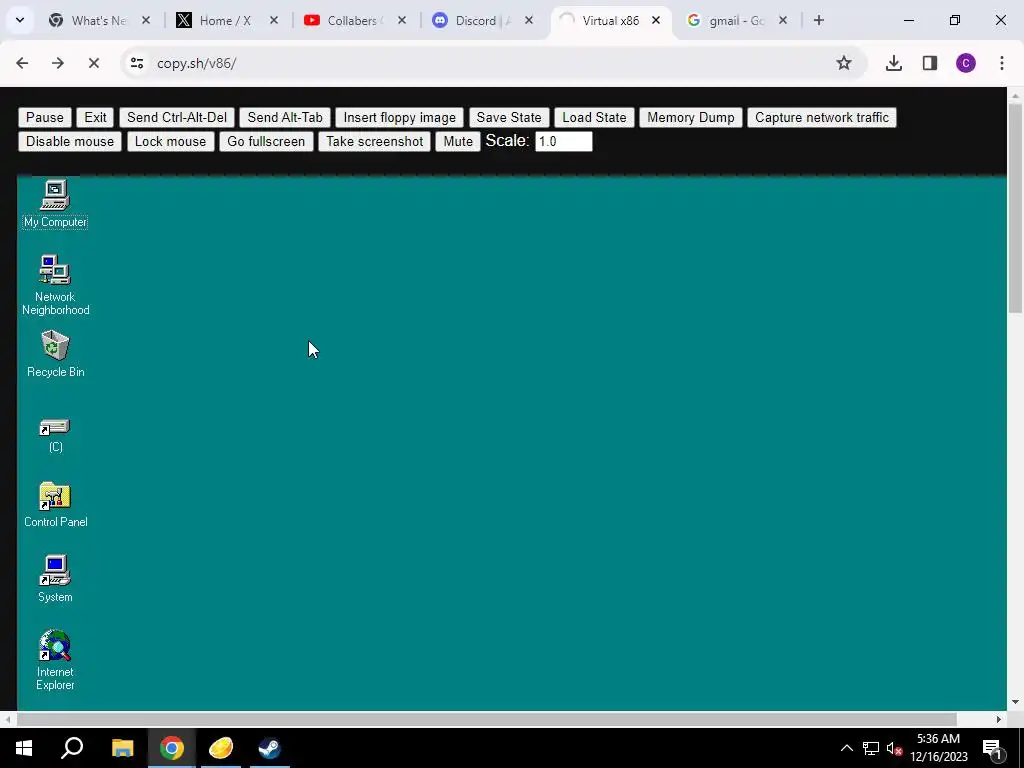Switch to the Discord tab
This screenshot has height=768, width=1024.
click(483, 20)
